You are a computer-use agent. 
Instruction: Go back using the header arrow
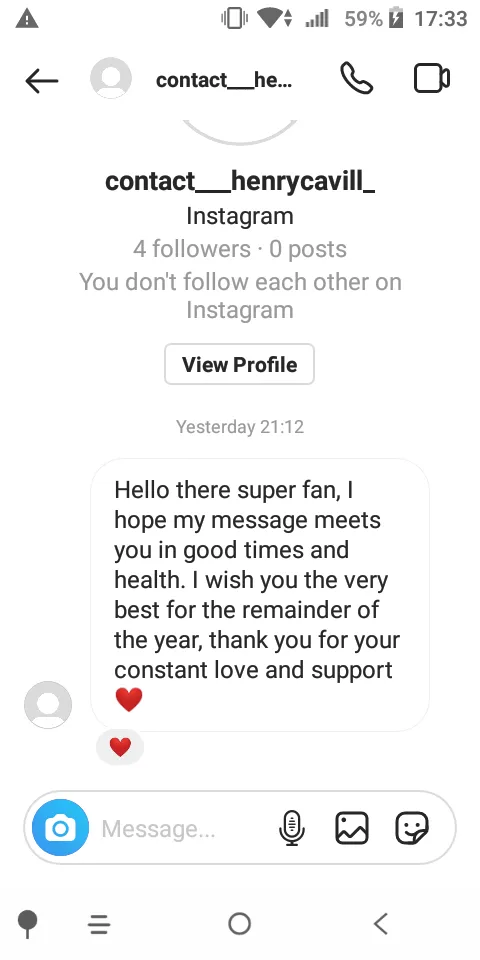coord(42,80)
